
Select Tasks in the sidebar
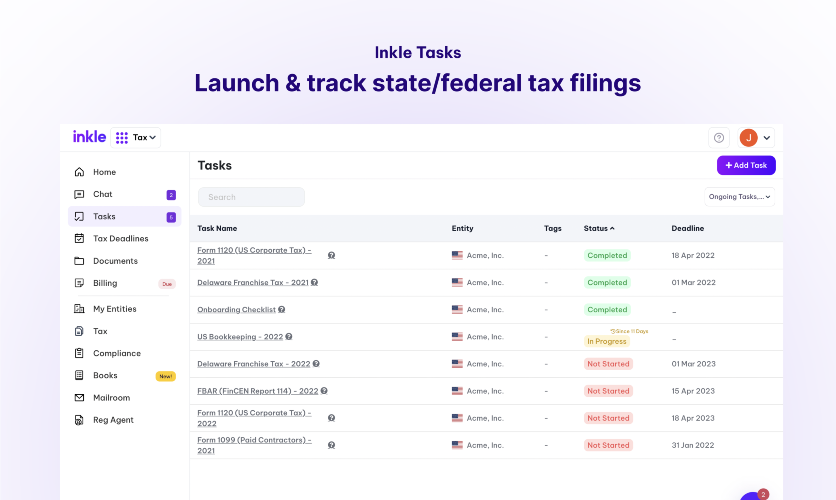(124, 216)
